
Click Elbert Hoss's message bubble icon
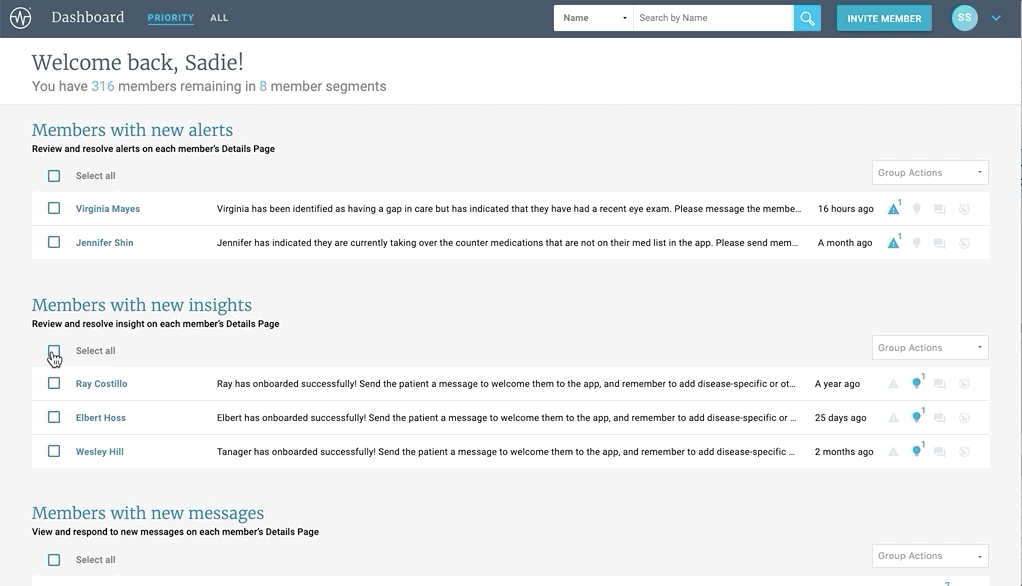(939, 418)
